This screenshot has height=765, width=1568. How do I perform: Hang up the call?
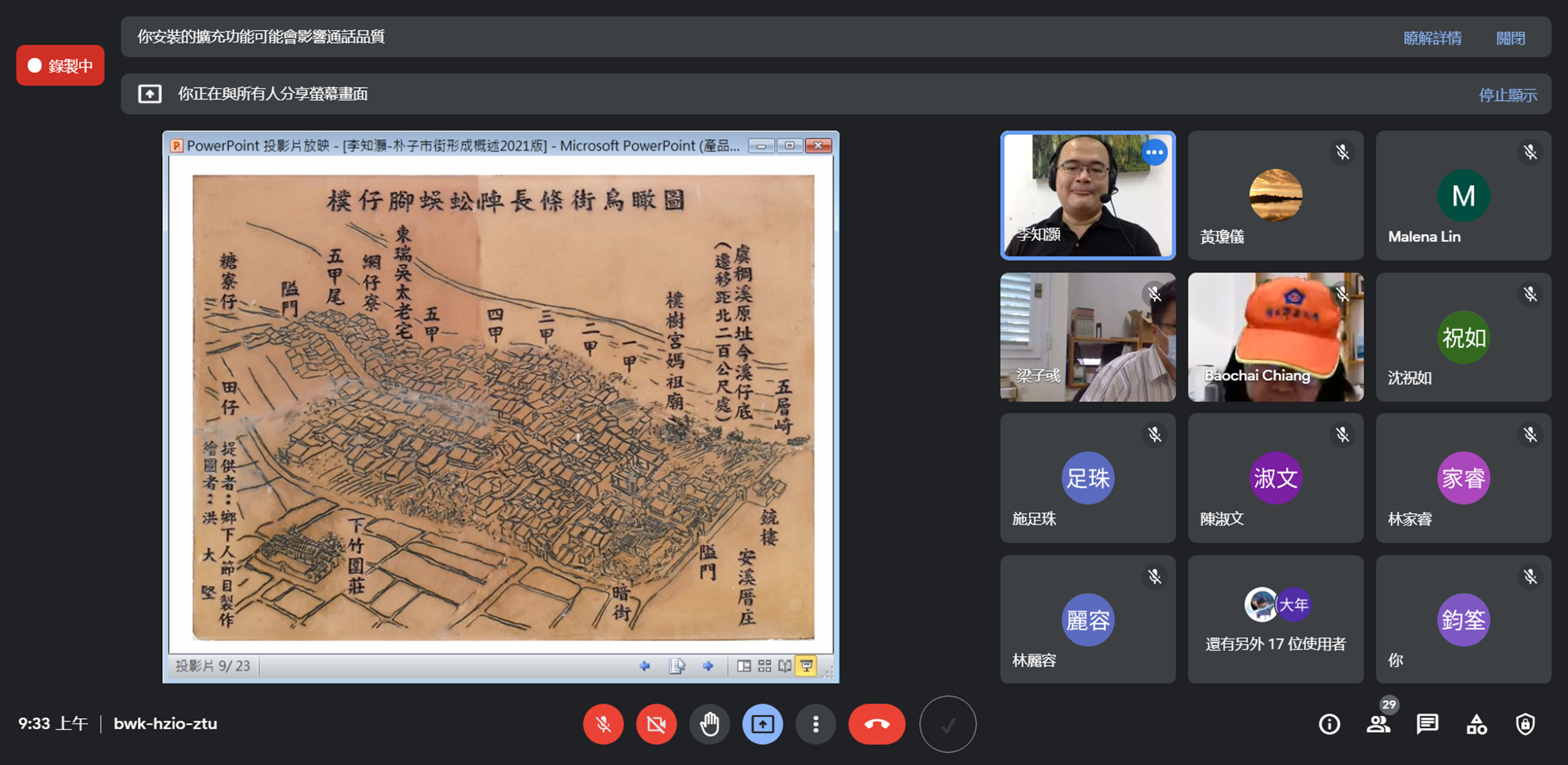pos(877,724)
